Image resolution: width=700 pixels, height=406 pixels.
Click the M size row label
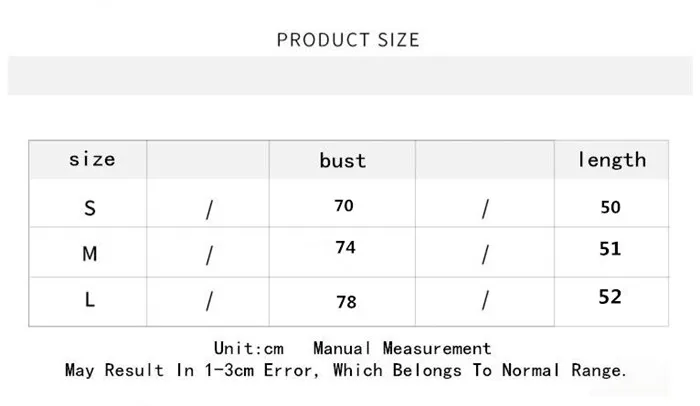(x=90, y=254)
